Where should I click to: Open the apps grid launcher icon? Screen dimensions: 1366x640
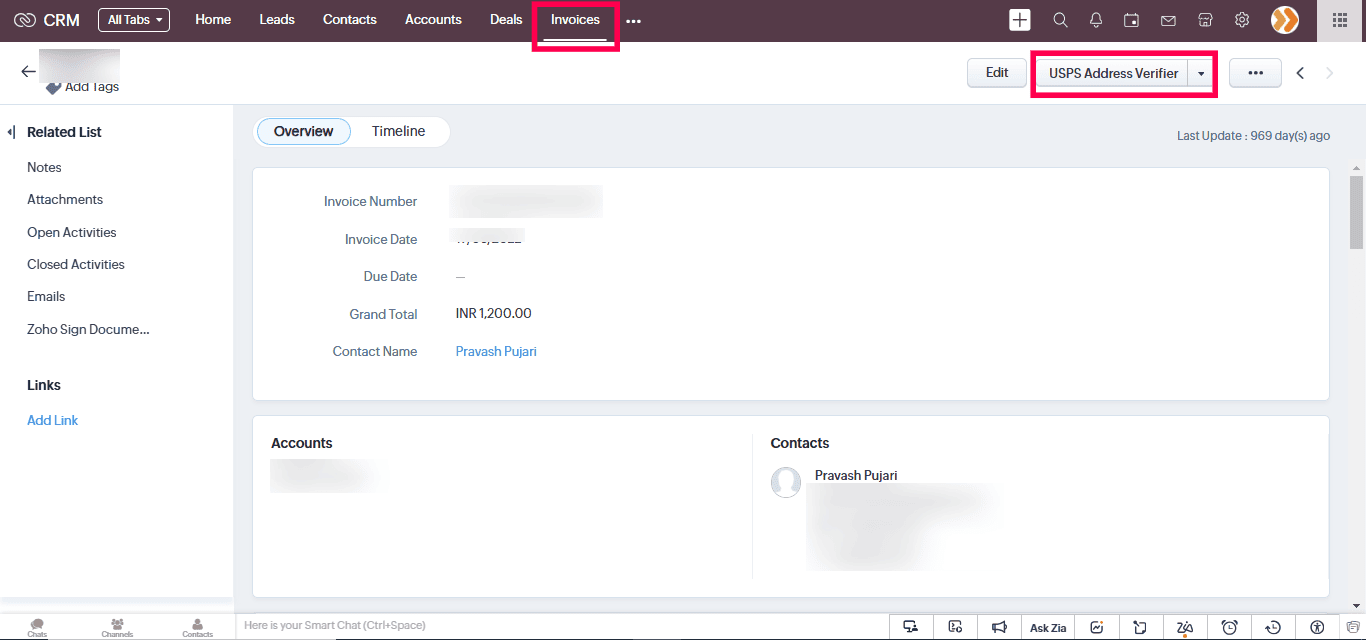point(1340,20)
